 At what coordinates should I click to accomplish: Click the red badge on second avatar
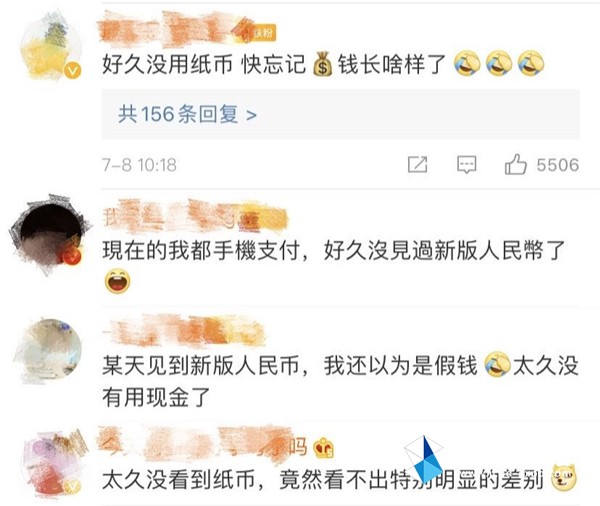point(72,256)
